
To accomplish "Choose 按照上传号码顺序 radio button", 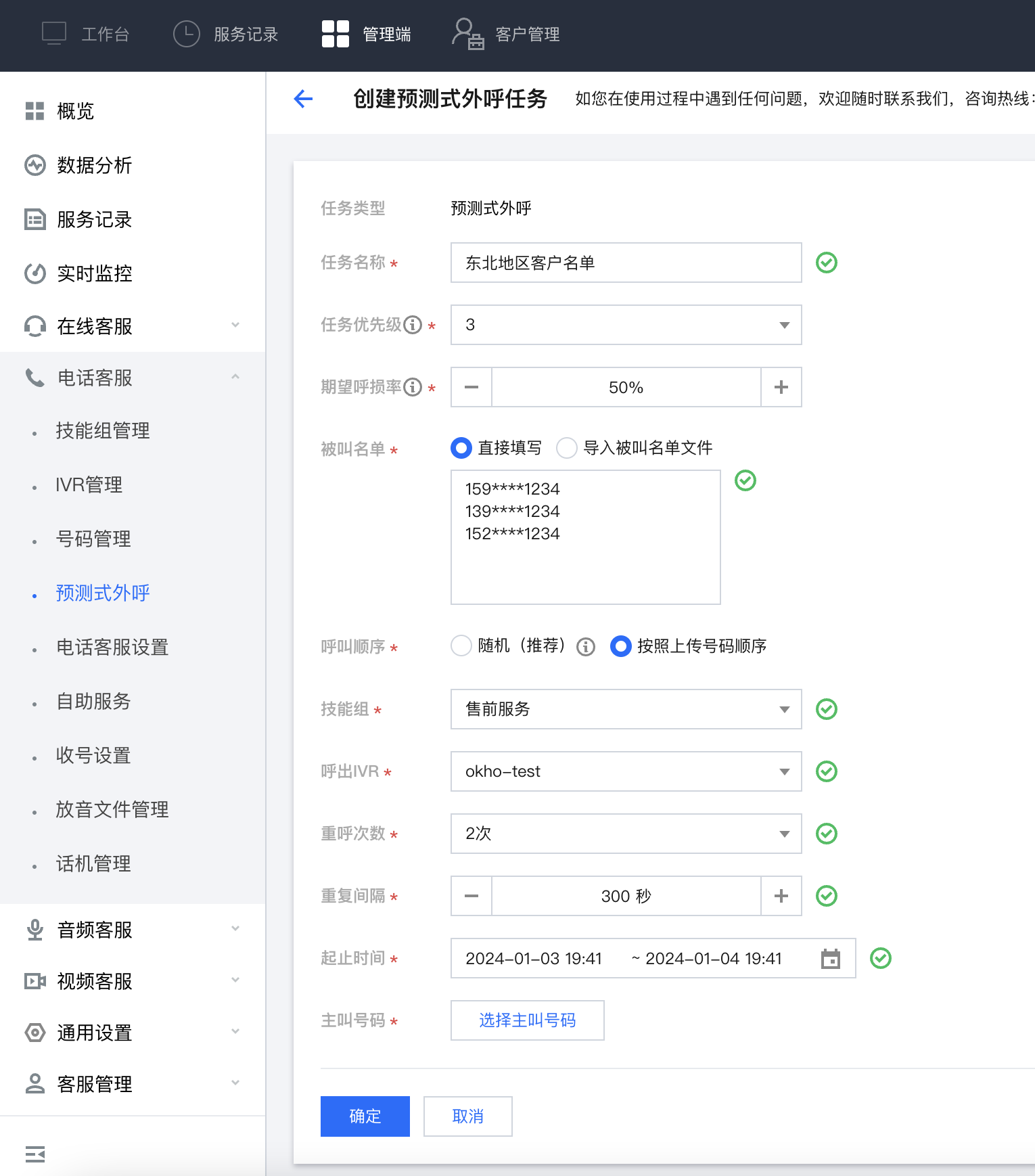I will 621,646.
